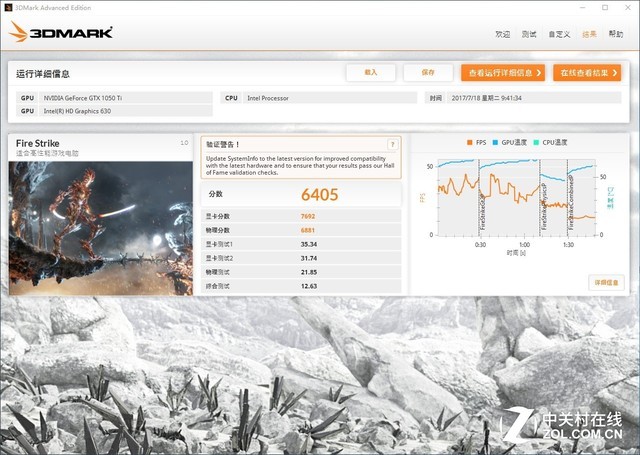640x455 pixels.
Task: Click the NVIDIA GeForce GTX 1050 Ti field
Action: tap(126, 98)
